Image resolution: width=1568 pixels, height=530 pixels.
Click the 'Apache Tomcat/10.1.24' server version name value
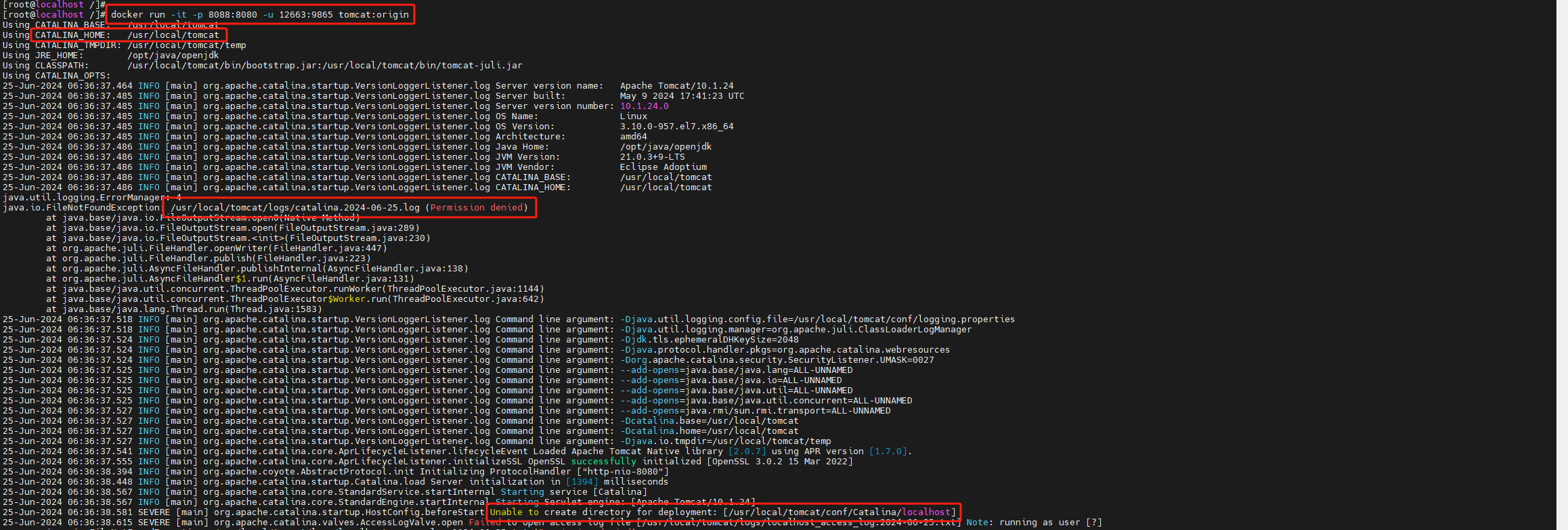click(x=677, y=85)
